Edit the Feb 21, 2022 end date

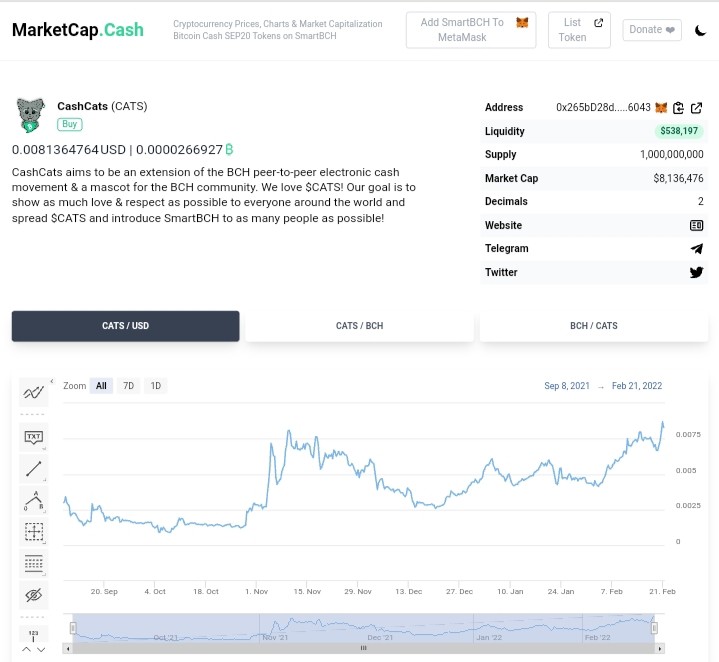[x=637, y=386]
